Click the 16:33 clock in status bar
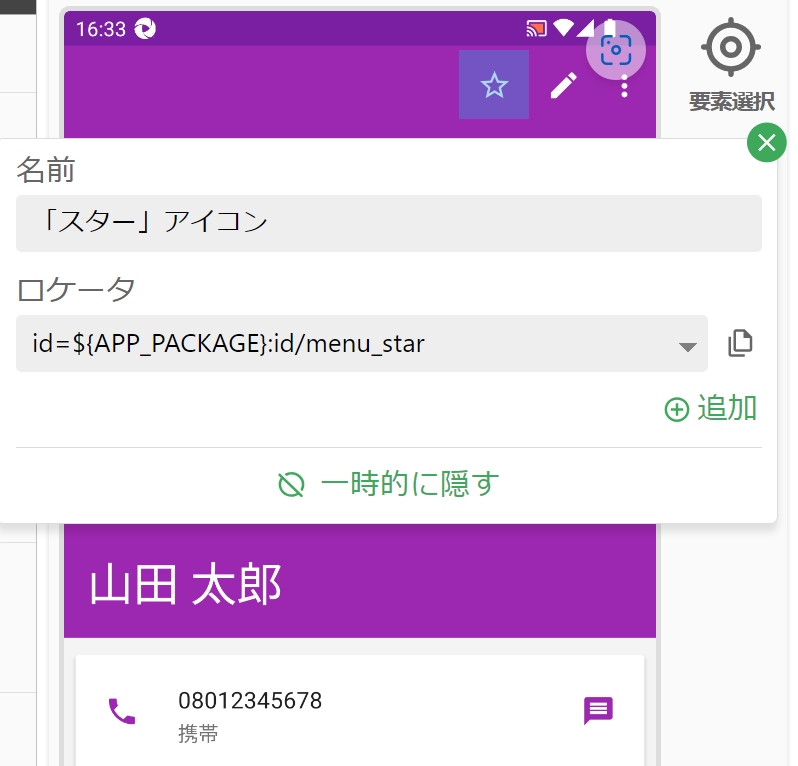 tap(101, 29)
